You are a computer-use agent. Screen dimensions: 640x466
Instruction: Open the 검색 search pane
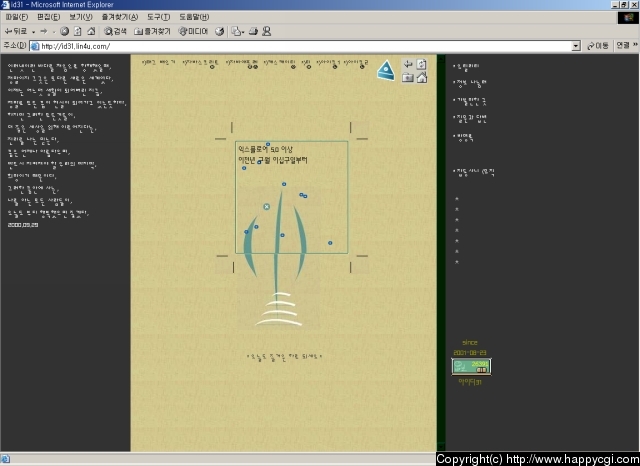116,31
